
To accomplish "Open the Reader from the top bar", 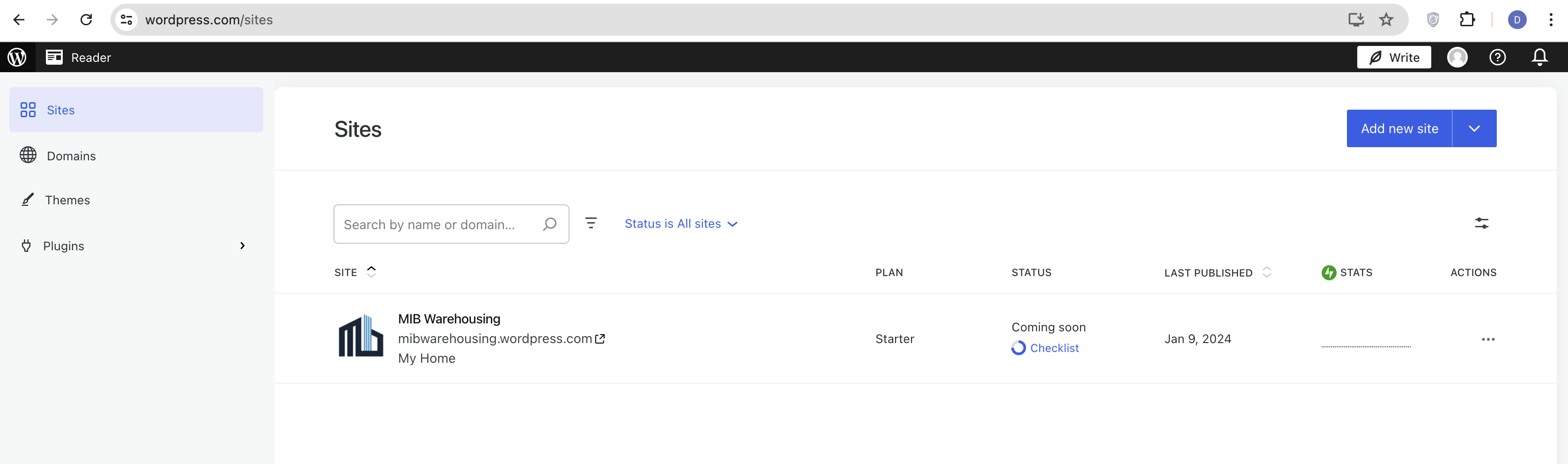I will point(78,57).
